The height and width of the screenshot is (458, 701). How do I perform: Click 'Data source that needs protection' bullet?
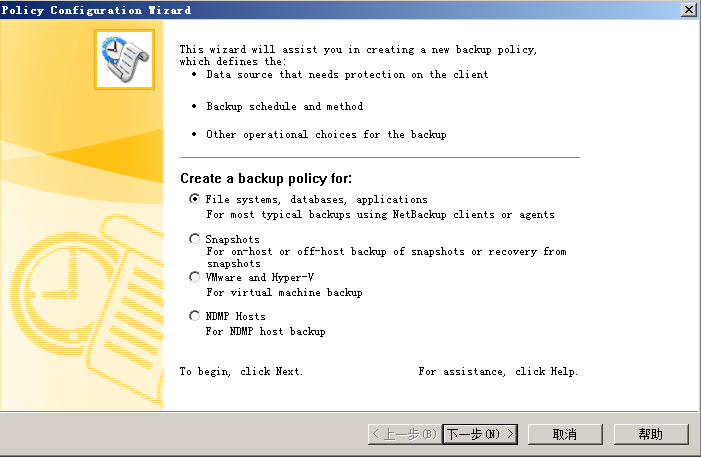347,74
